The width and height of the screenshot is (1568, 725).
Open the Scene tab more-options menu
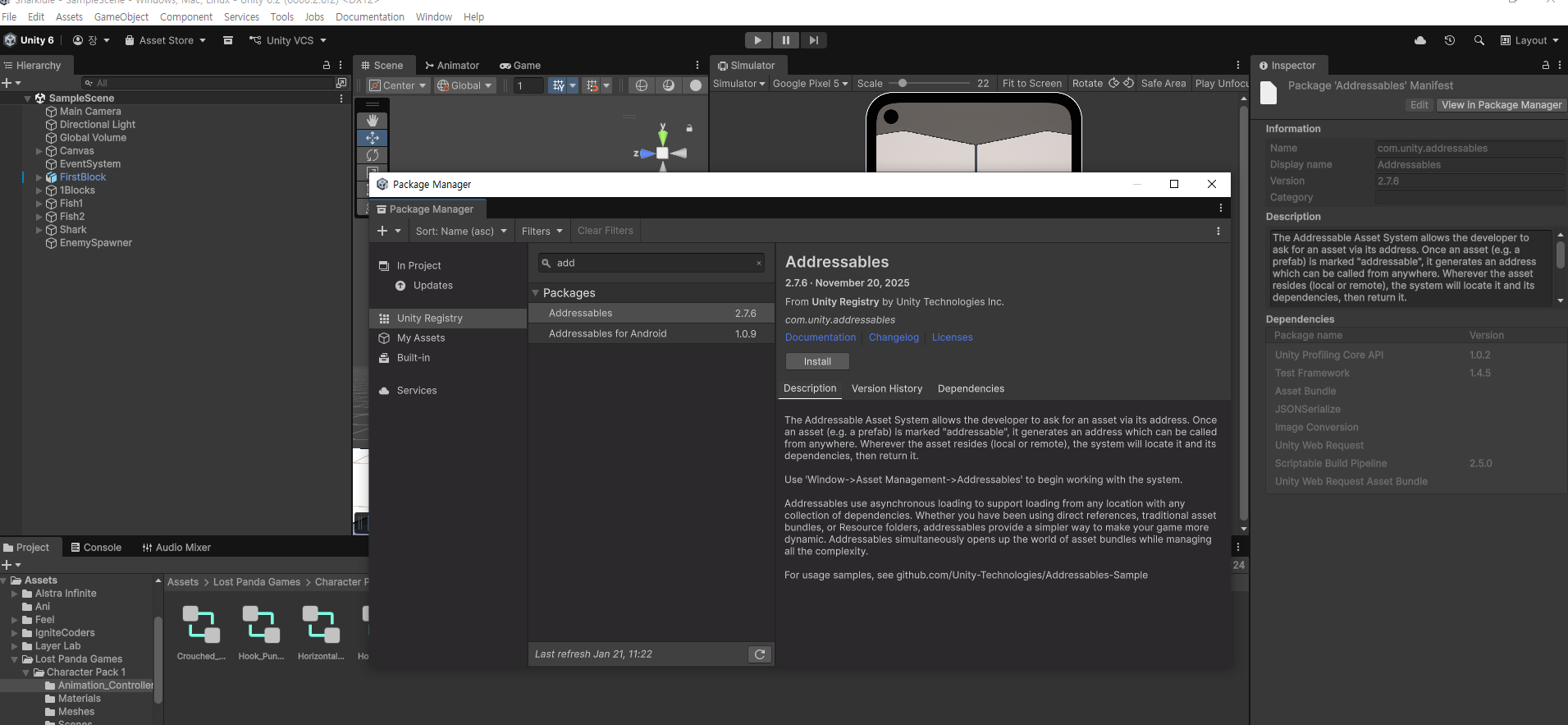coord(697,66)
